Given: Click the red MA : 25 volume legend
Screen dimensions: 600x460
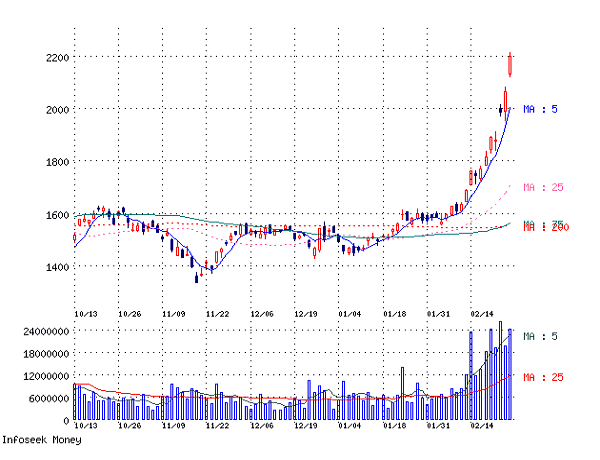Looking at the screenshot, I should (543, 377).
